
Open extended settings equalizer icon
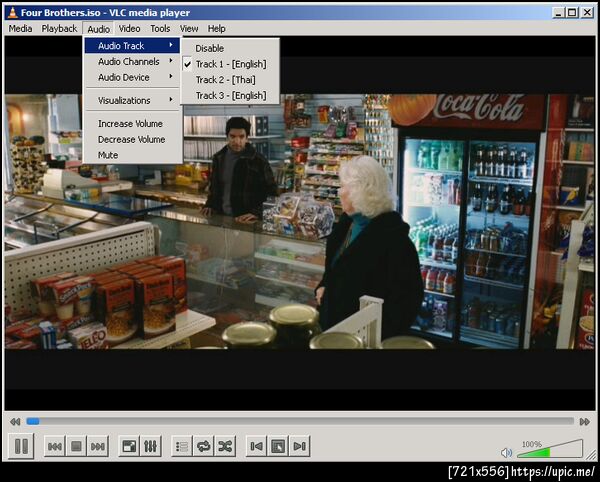pos(151,446)
